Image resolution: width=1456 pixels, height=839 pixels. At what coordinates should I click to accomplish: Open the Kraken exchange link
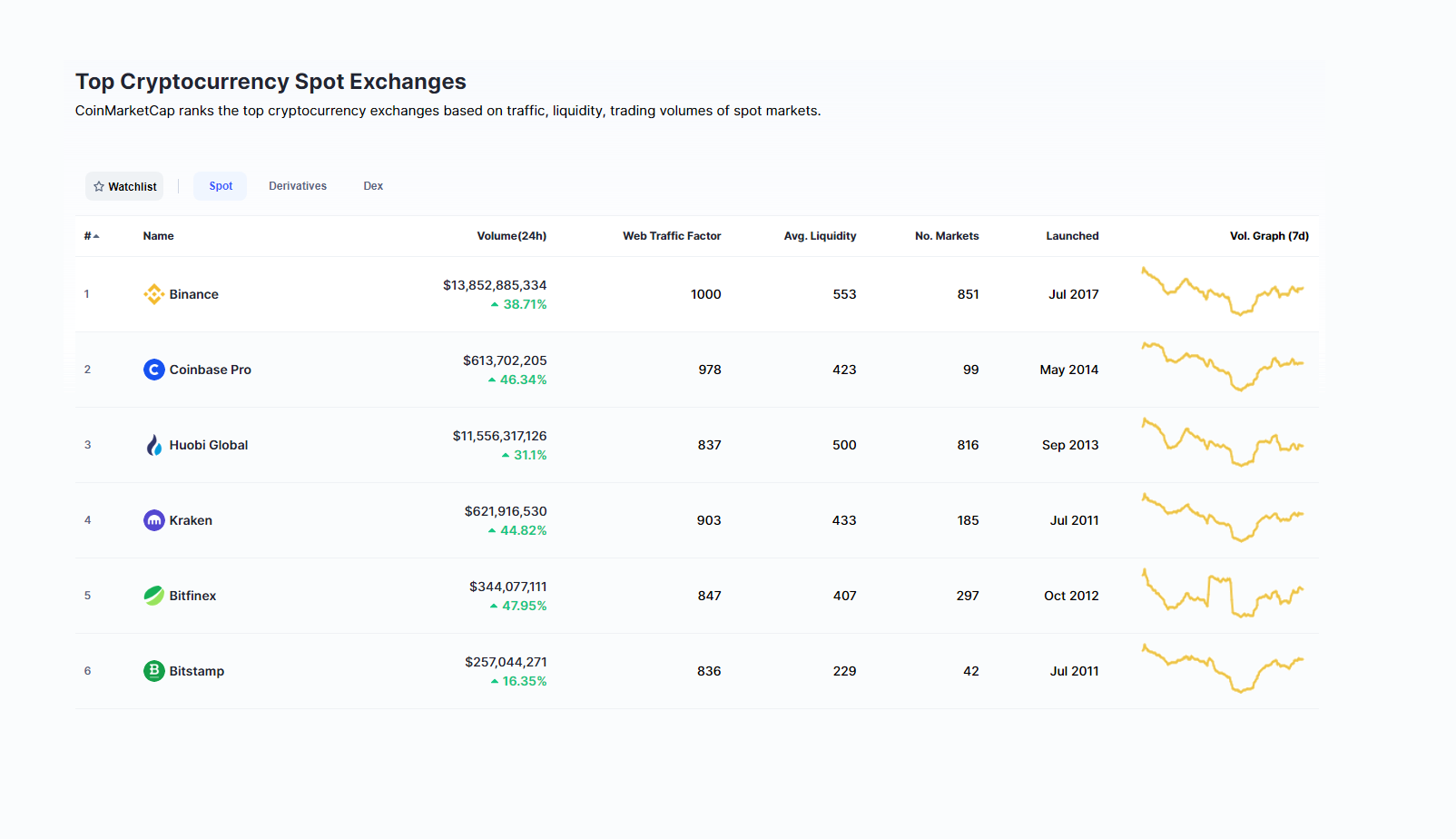pos(191,520)
